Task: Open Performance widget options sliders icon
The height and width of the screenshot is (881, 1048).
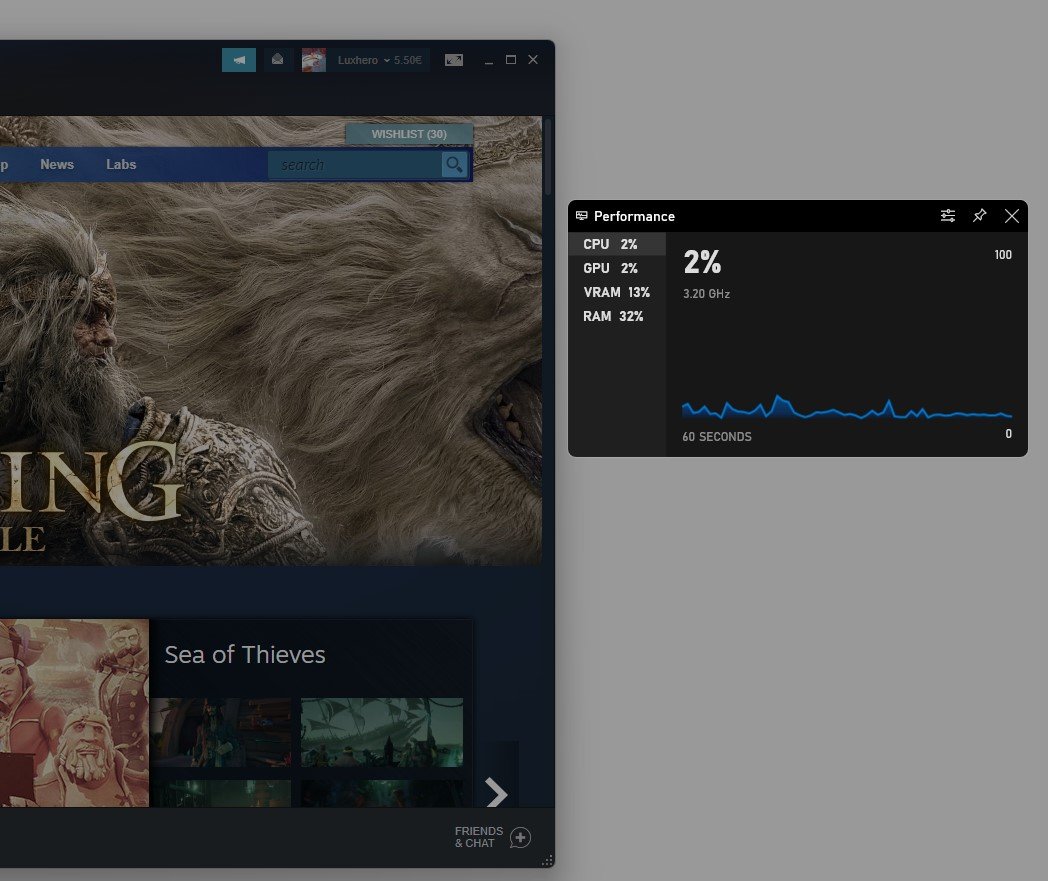Action: (x=948, y=216)
